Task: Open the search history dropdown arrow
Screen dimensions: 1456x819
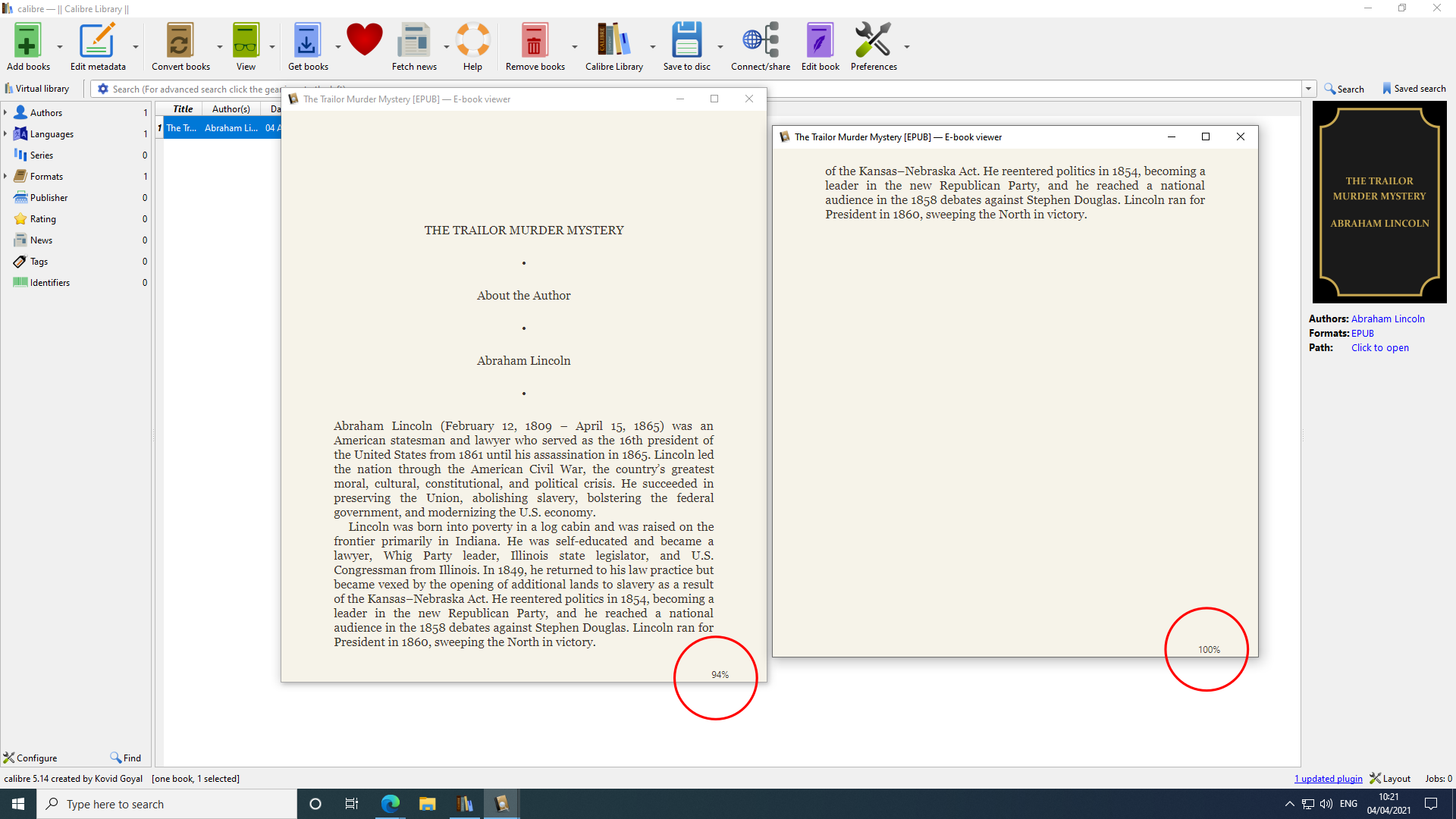Action: pyautogui.click(x=1308, y=89)
